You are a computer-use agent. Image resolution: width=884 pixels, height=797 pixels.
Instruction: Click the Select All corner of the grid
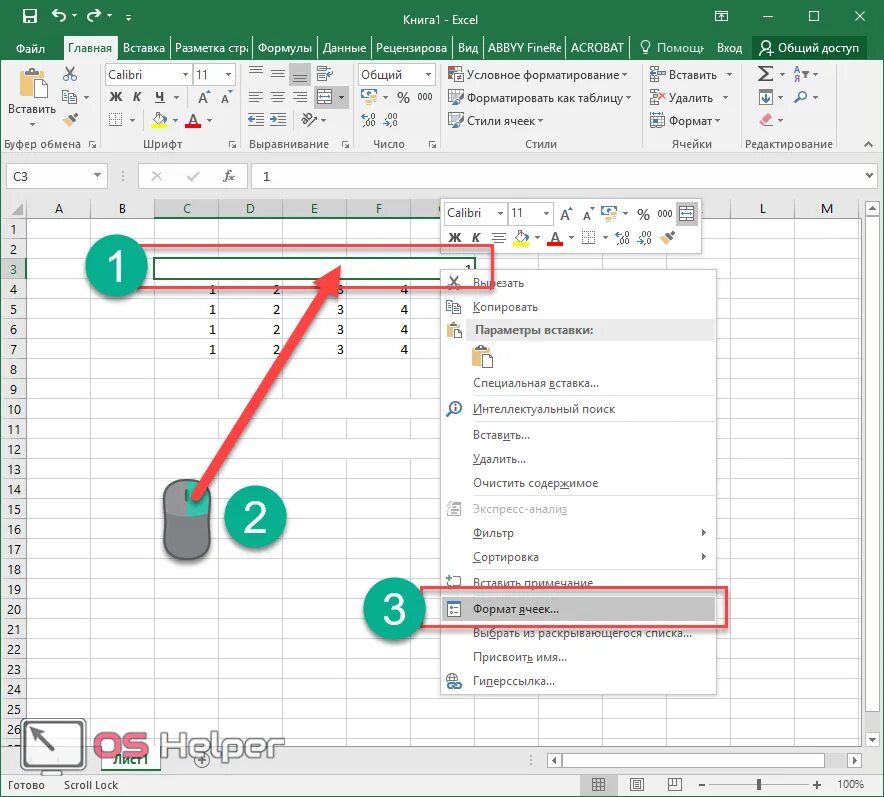pyautogui.click(x=17, y=210)
